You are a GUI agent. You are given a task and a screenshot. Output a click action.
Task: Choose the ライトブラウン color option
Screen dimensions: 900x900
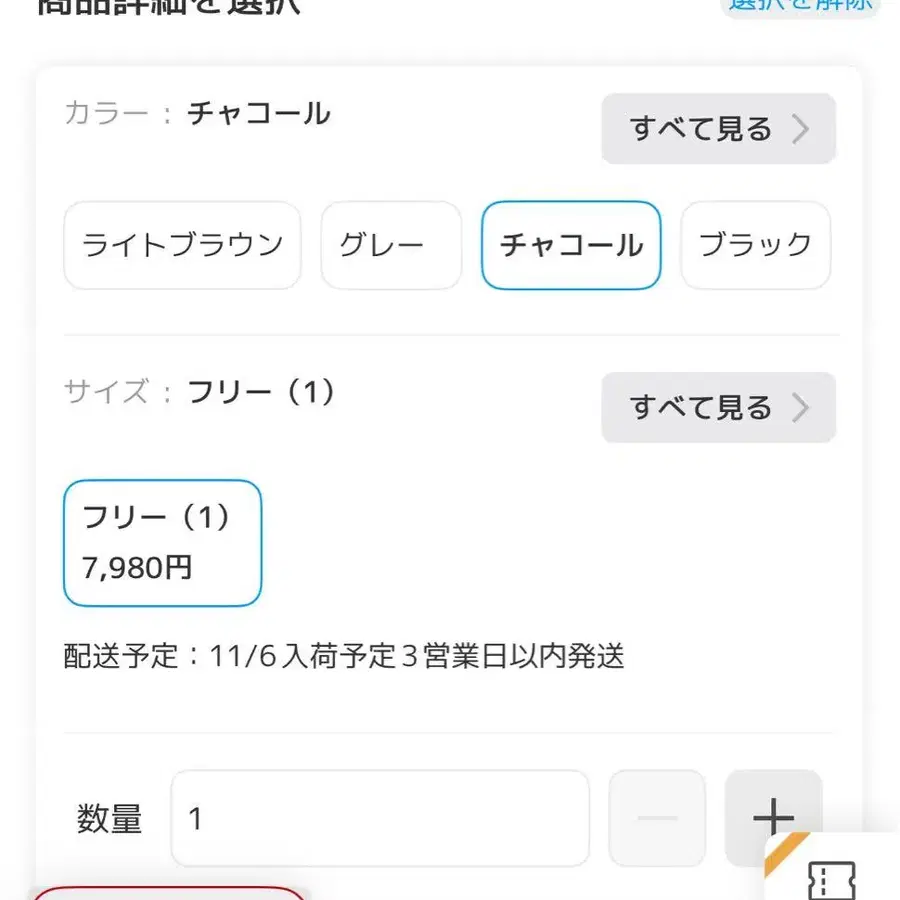(x=181, y=245)
